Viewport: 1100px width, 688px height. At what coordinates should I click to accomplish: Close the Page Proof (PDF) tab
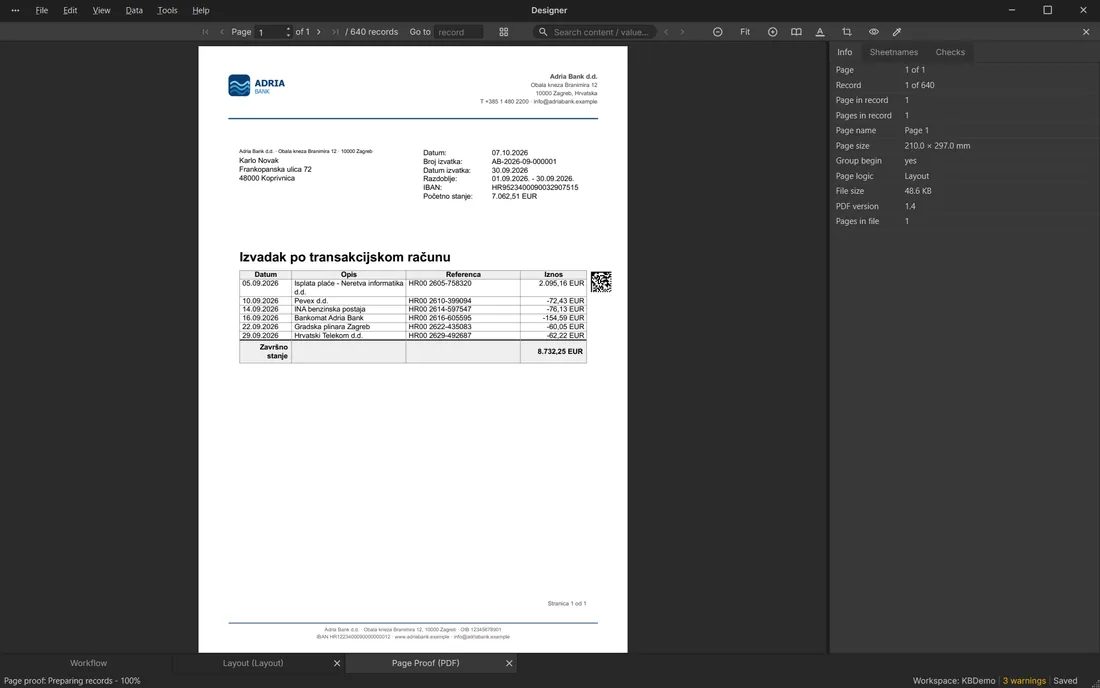pyautogui.click(x=509, y=663)
